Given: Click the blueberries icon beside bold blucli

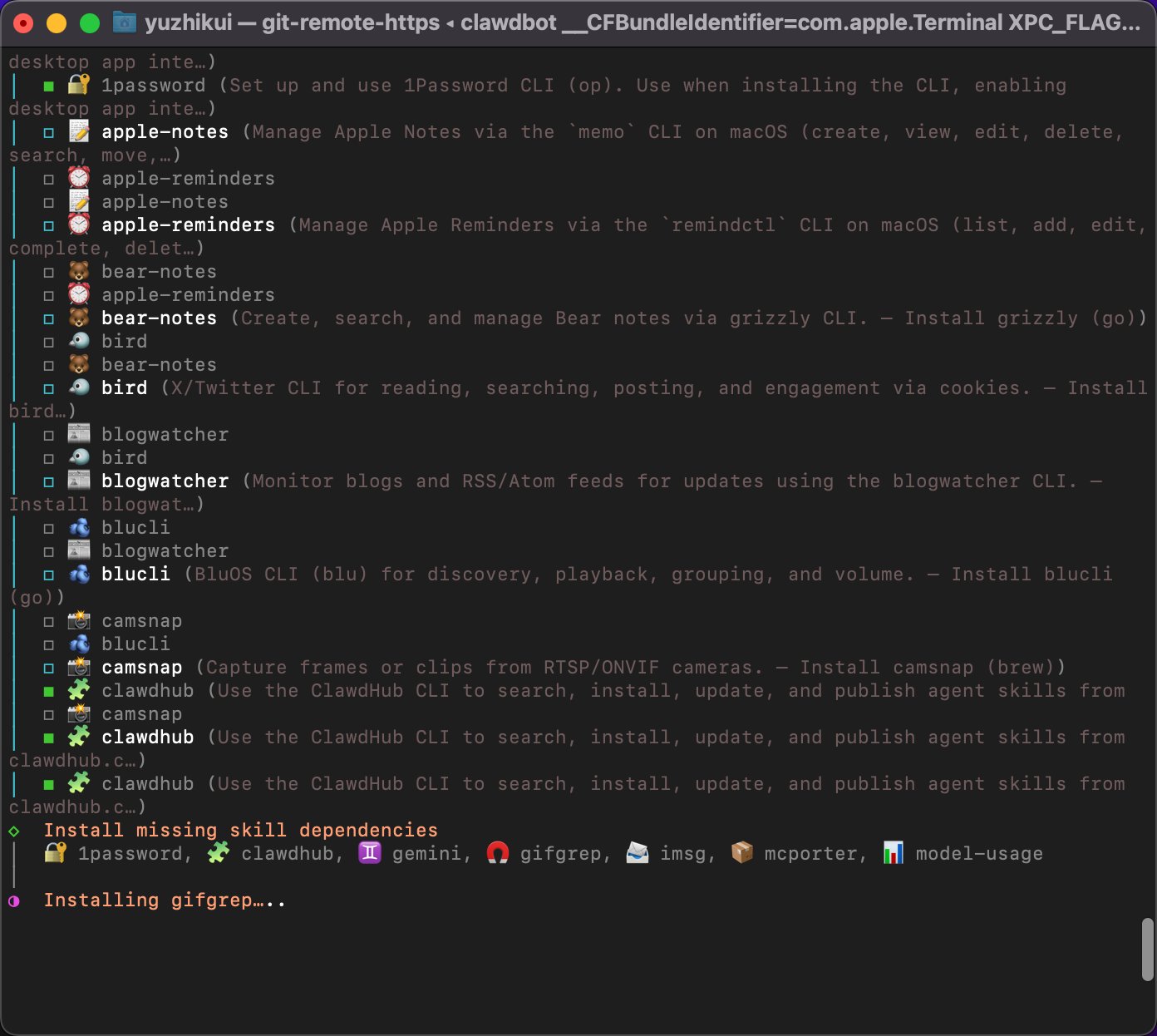Looking at the screenshot, I should [79, 574].
